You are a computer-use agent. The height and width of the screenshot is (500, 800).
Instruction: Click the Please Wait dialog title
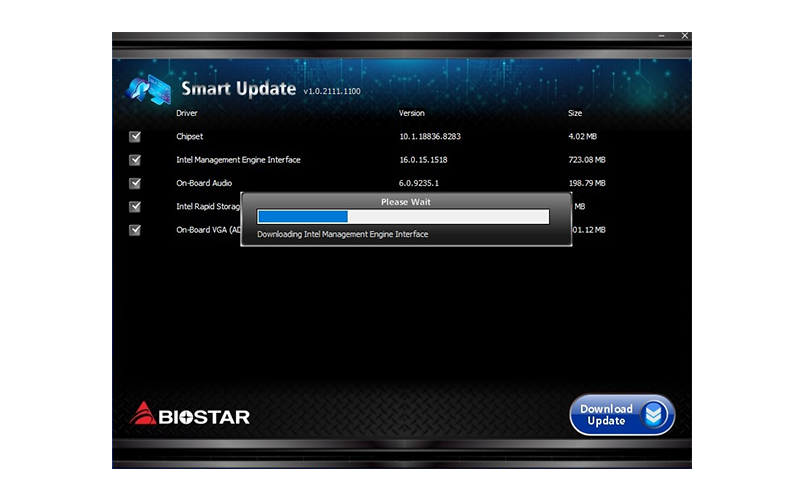click(x=406, y=202)
